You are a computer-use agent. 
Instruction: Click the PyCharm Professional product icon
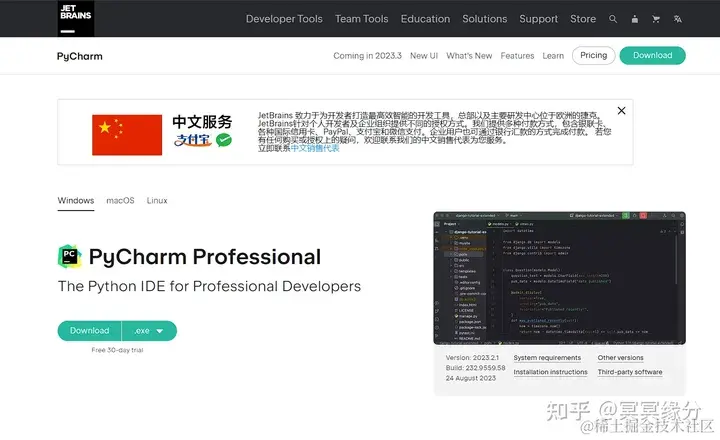[70, 256]
